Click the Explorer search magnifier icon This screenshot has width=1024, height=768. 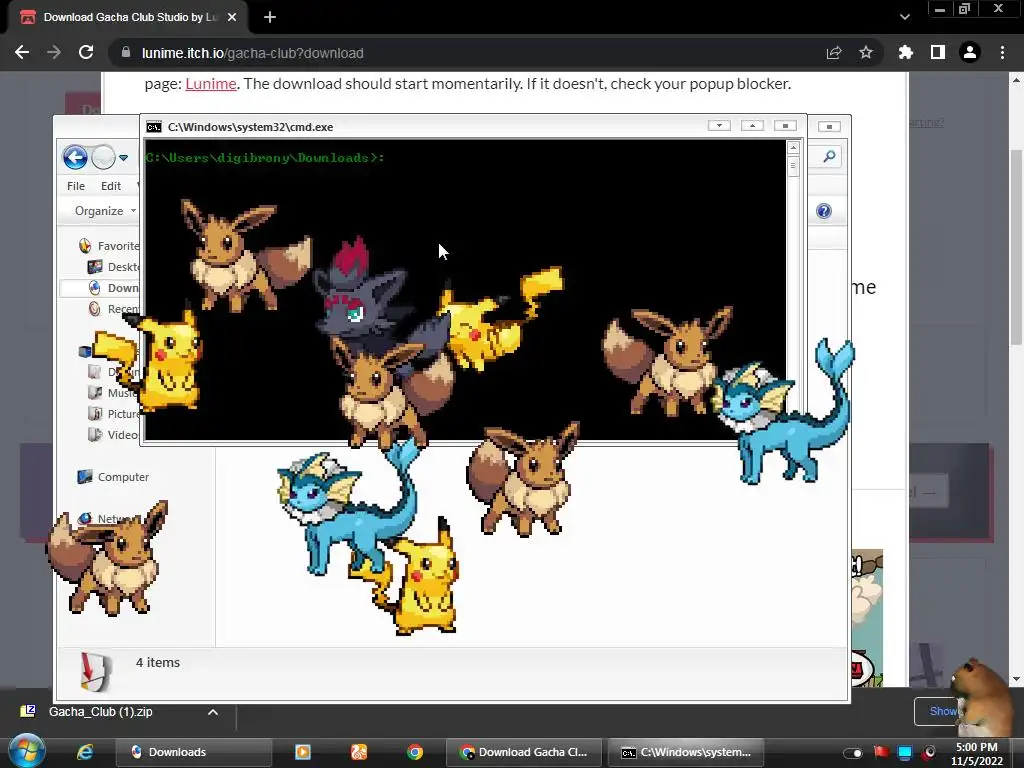(829, 157)
